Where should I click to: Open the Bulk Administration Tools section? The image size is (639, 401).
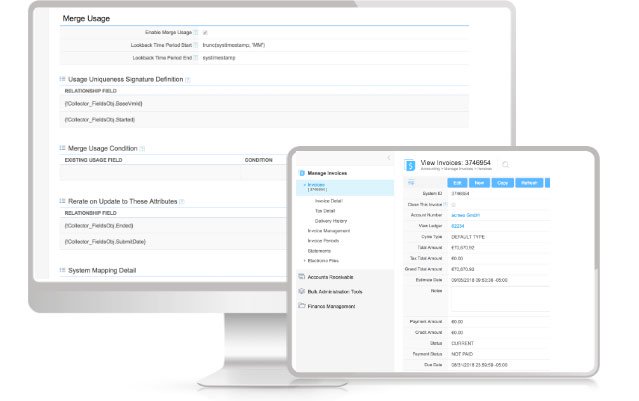click(335, 292)
